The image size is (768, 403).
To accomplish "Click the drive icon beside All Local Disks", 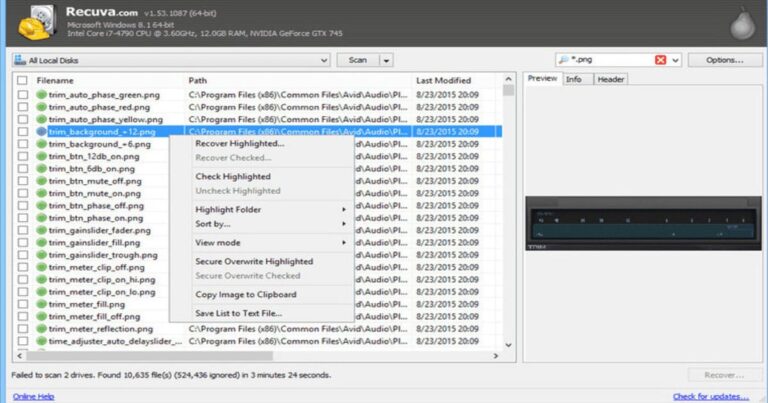I will pyautogui.click(x=20, y=60).
